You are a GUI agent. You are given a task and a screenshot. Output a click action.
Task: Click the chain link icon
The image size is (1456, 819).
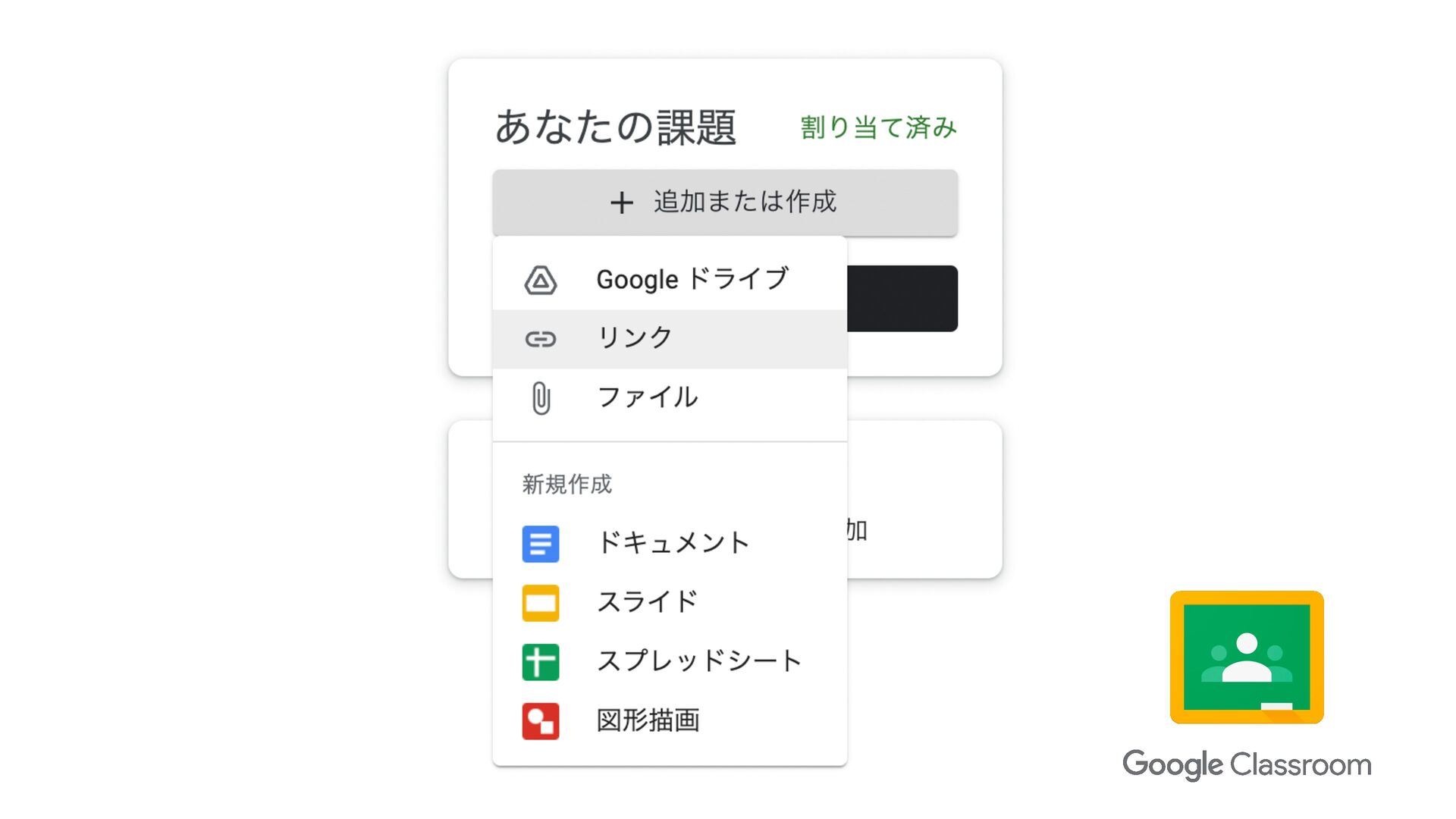(541, 339)
